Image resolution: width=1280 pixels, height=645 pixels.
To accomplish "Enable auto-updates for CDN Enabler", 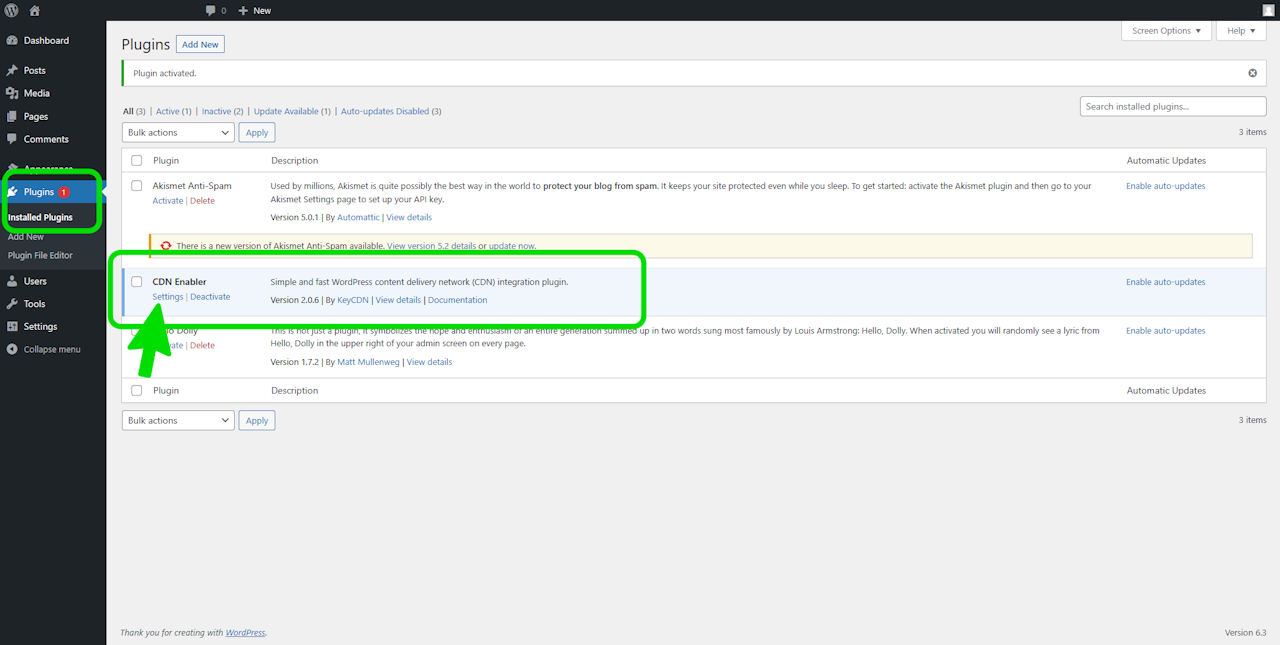I will 1165,282.
